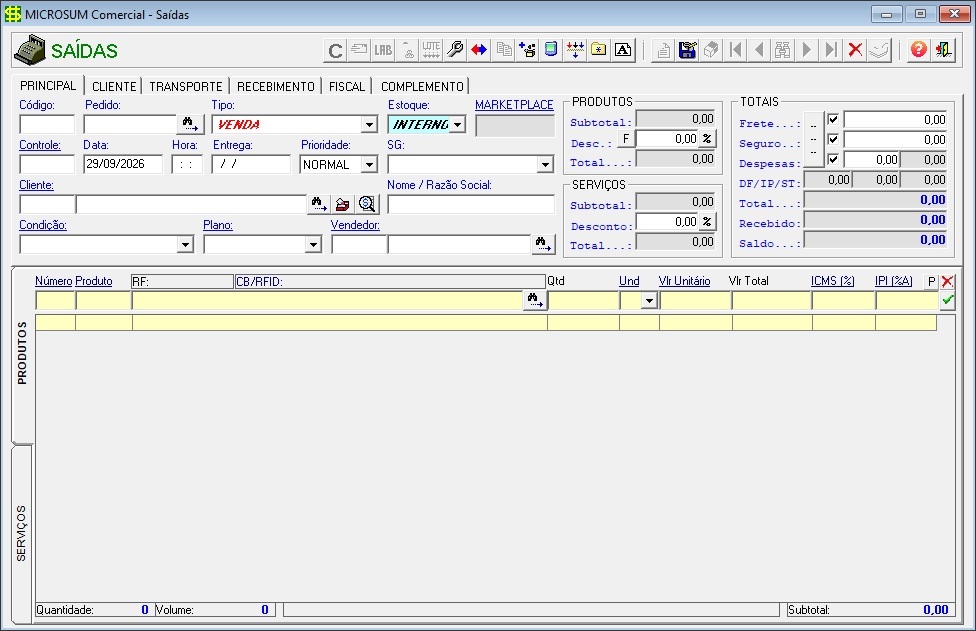Click the Controle link label
Viewport: 976px width, 631px height.
(x=40, y=145)
